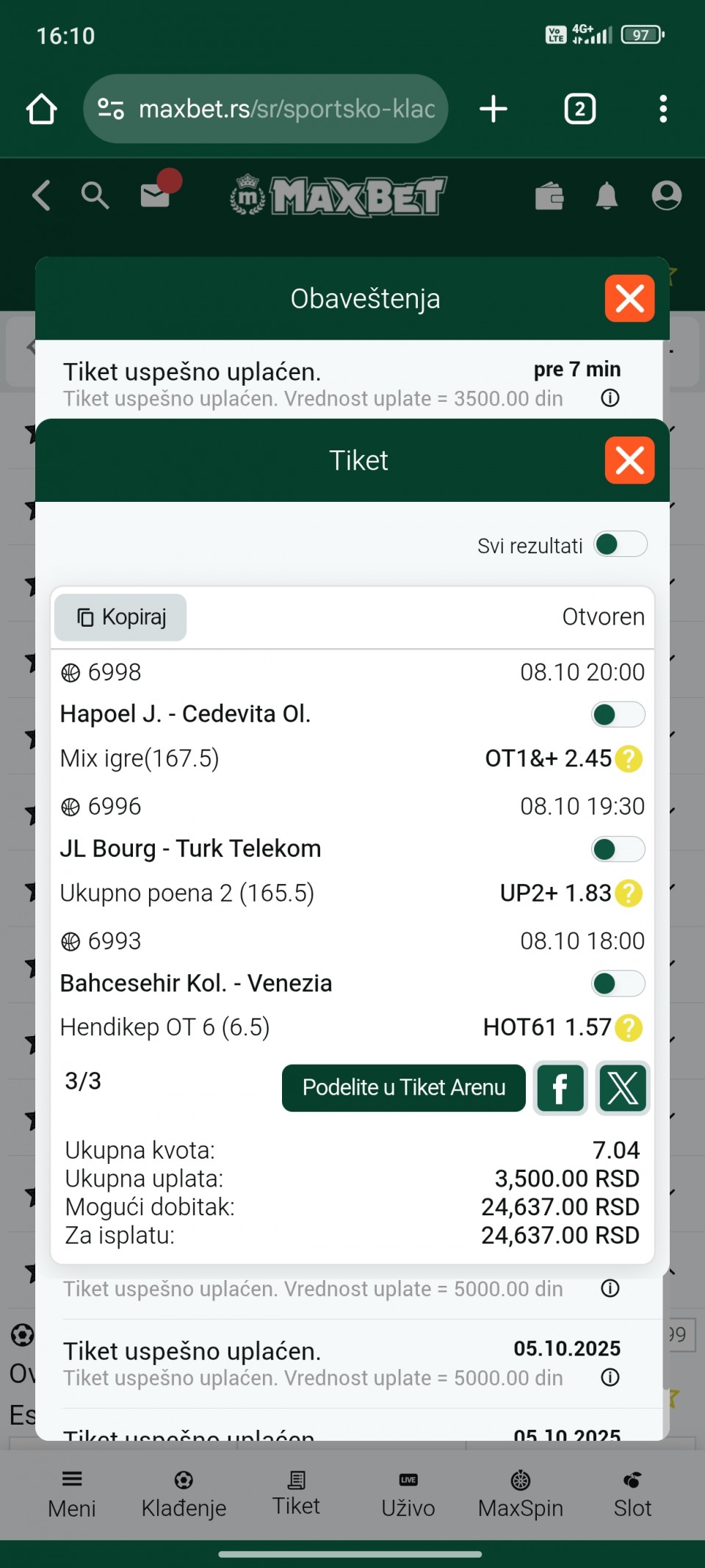Toggle switch for Bahcesehir Kol. - Venezia

pos(618,984)
